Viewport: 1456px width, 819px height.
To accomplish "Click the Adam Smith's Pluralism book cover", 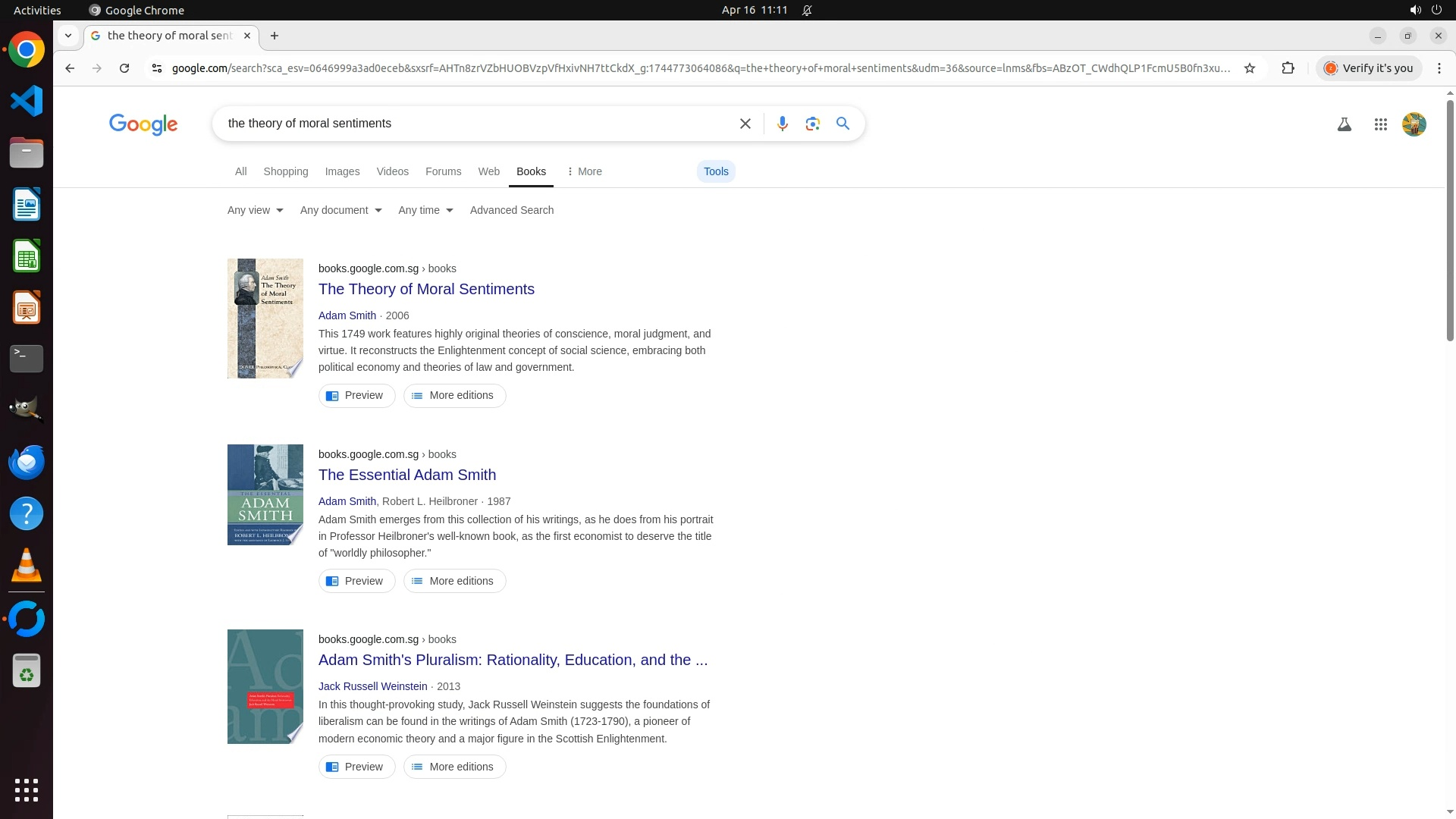I will (265, 686).
